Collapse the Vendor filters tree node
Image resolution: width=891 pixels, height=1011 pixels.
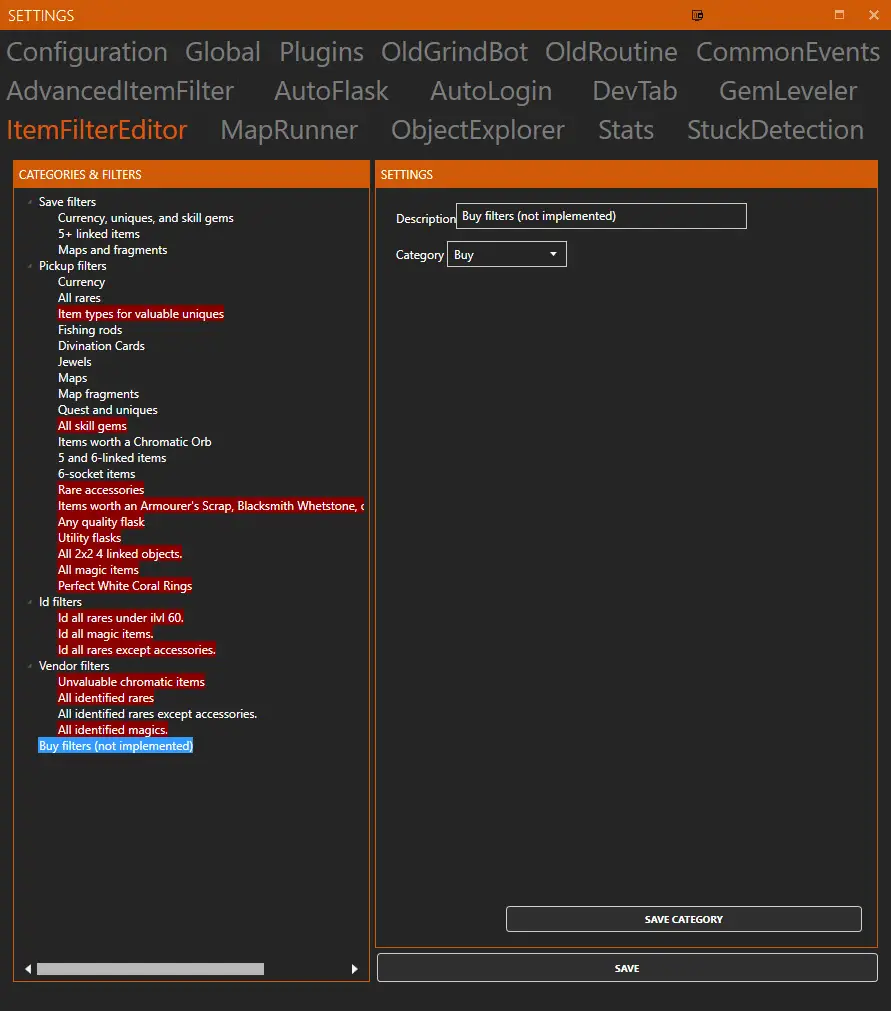pyautogui.click(x=30, y=666)
